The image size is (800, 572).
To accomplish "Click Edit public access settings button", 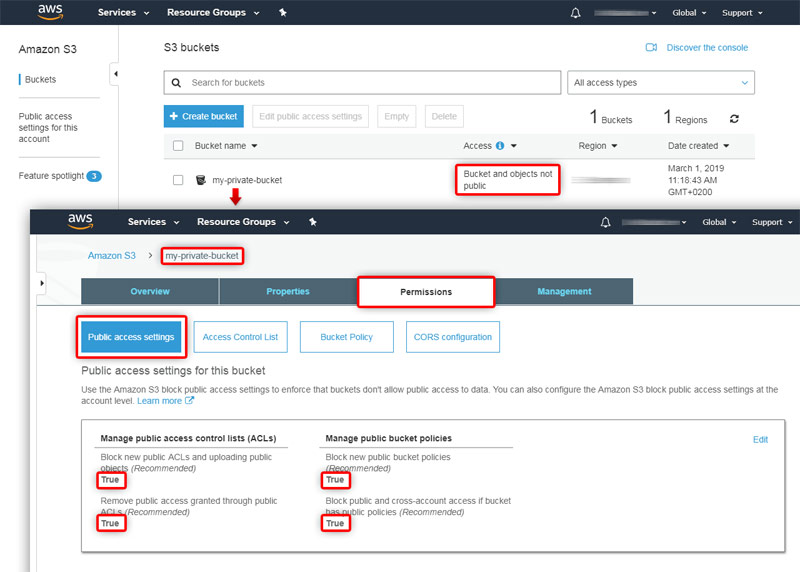I will [310, 116].
